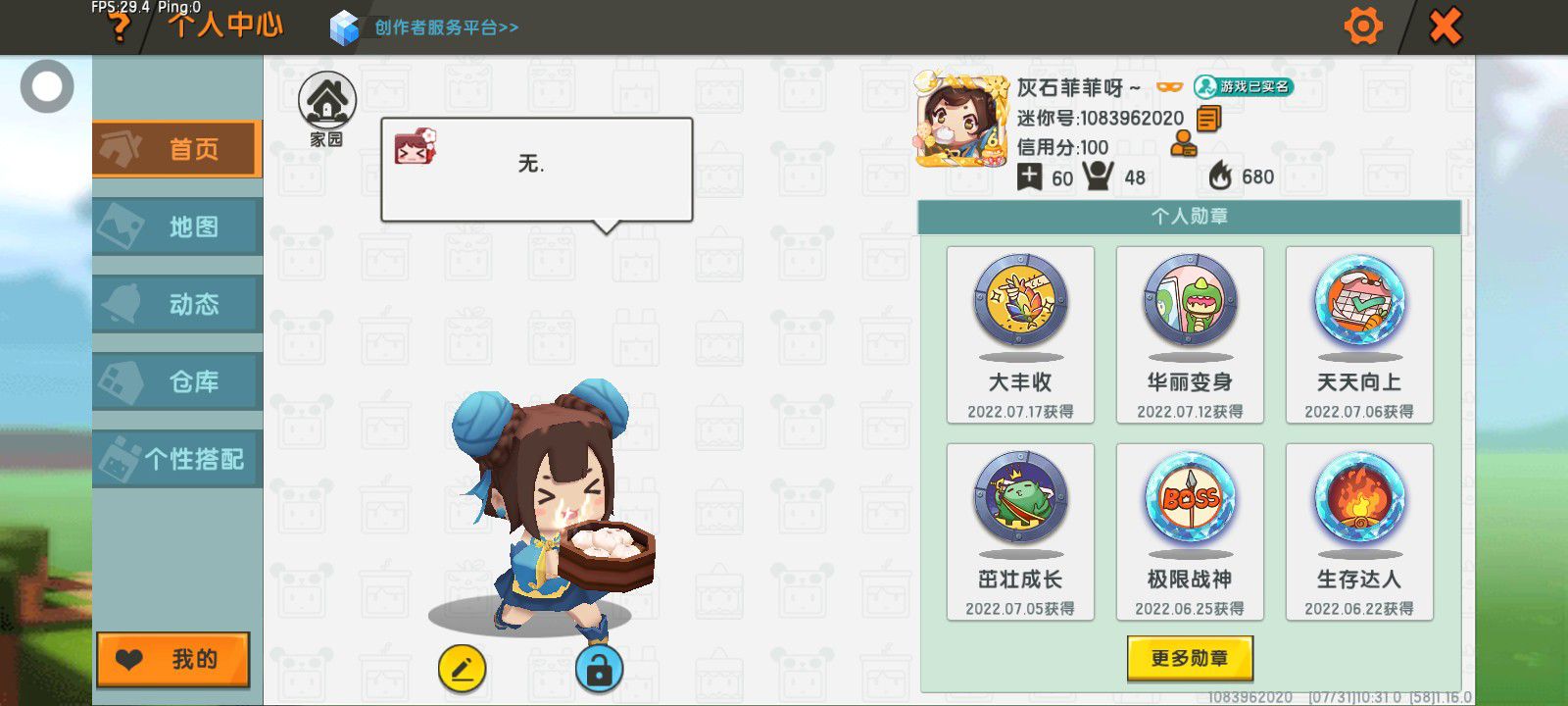Click the 我的 button with the heart
This screenshot has height=706, width=1568.
pyautogui.click(x=172, y=659)
